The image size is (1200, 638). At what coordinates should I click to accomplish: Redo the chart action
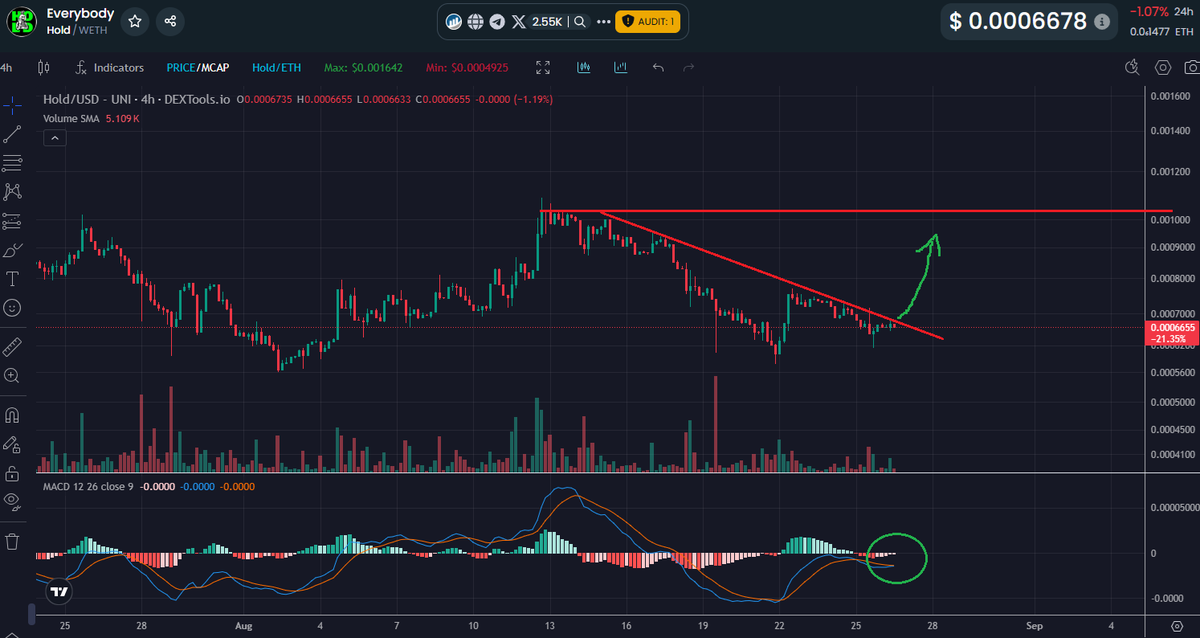(x=688, y=68)
